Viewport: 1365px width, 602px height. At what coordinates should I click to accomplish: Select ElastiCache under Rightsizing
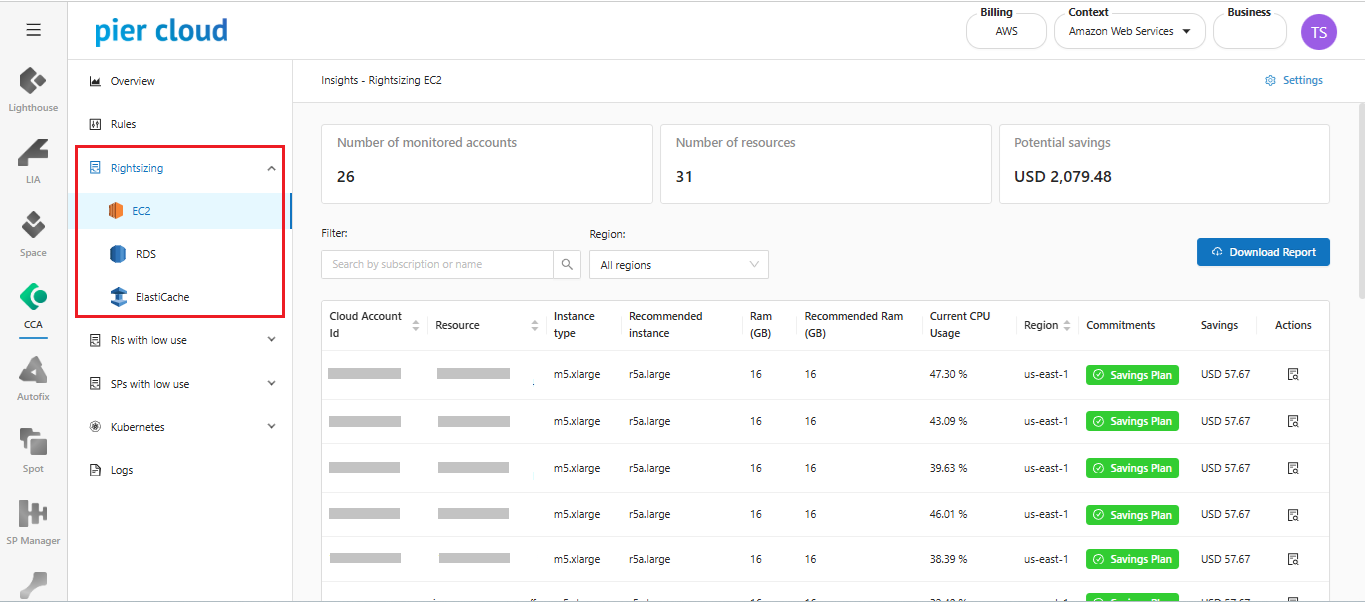click(x=162, y=297)
